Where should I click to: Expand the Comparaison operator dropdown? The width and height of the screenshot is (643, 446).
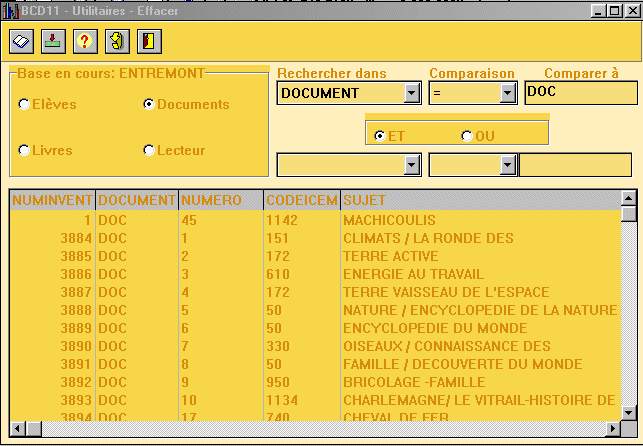pos(507,93)
